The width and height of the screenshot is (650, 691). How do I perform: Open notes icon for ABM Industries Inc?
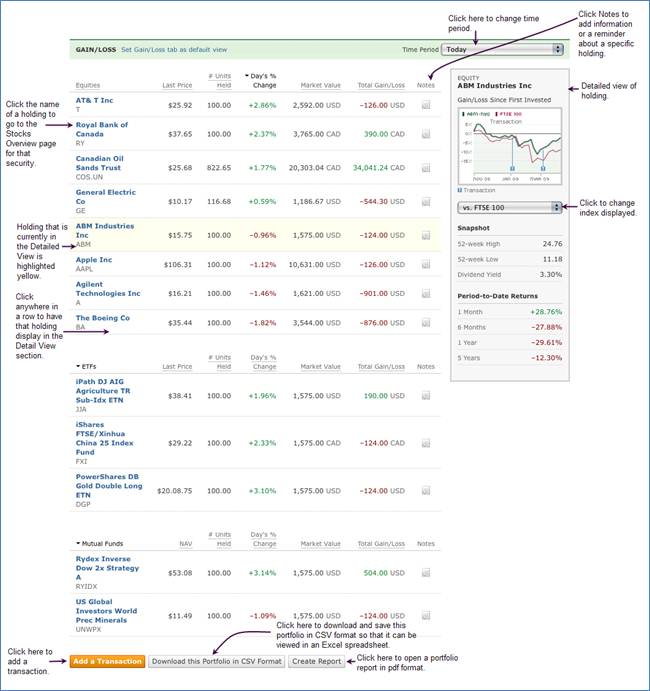tap(426, 235)
